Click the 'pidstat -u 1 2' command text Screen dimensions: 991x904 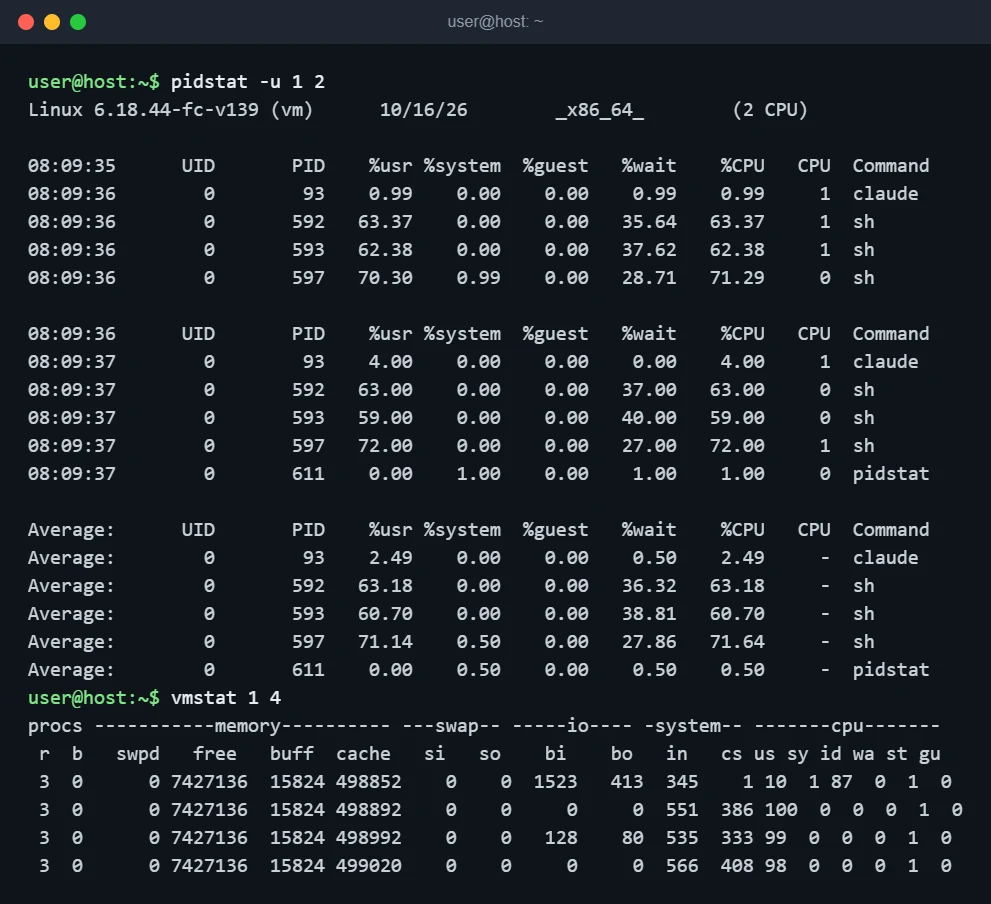point(248,82)
